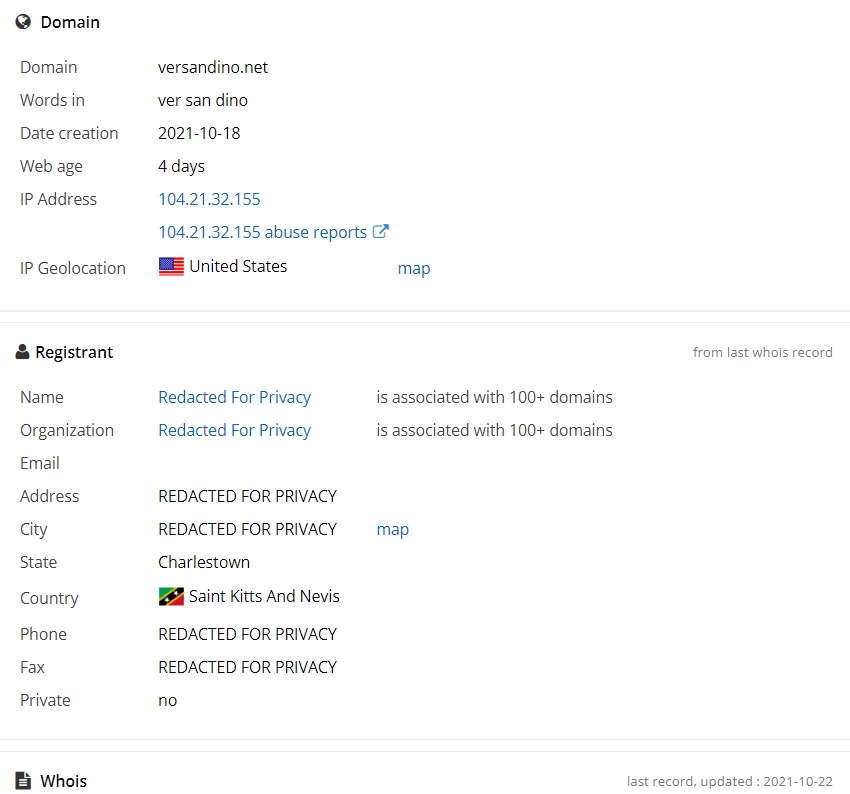Open the Redacted For Privacy link in Name row
850x794 pixels.
coord(235,397)
